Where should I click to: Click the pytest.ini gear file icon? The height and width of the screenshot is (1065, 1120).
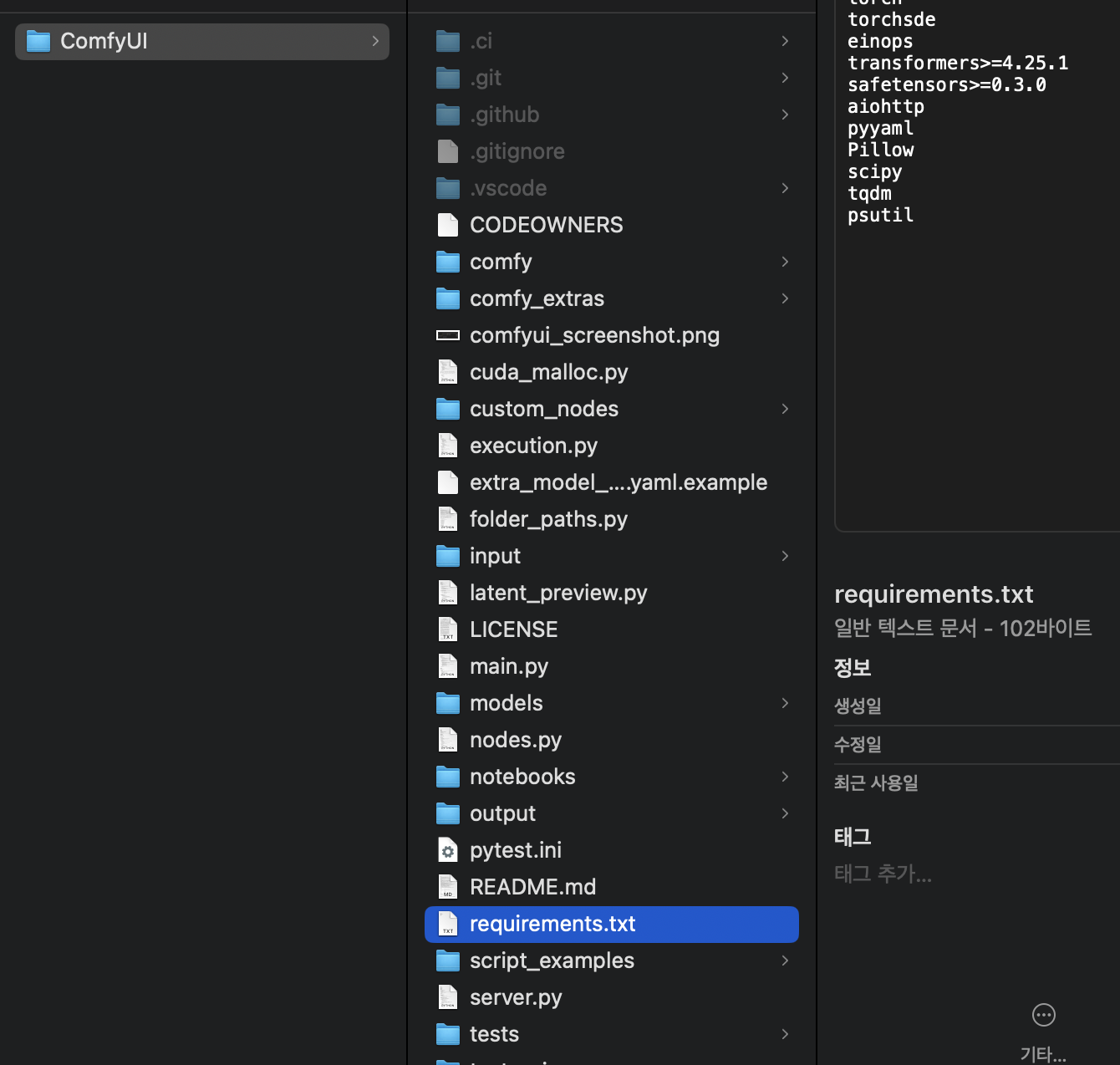(448, 850)
